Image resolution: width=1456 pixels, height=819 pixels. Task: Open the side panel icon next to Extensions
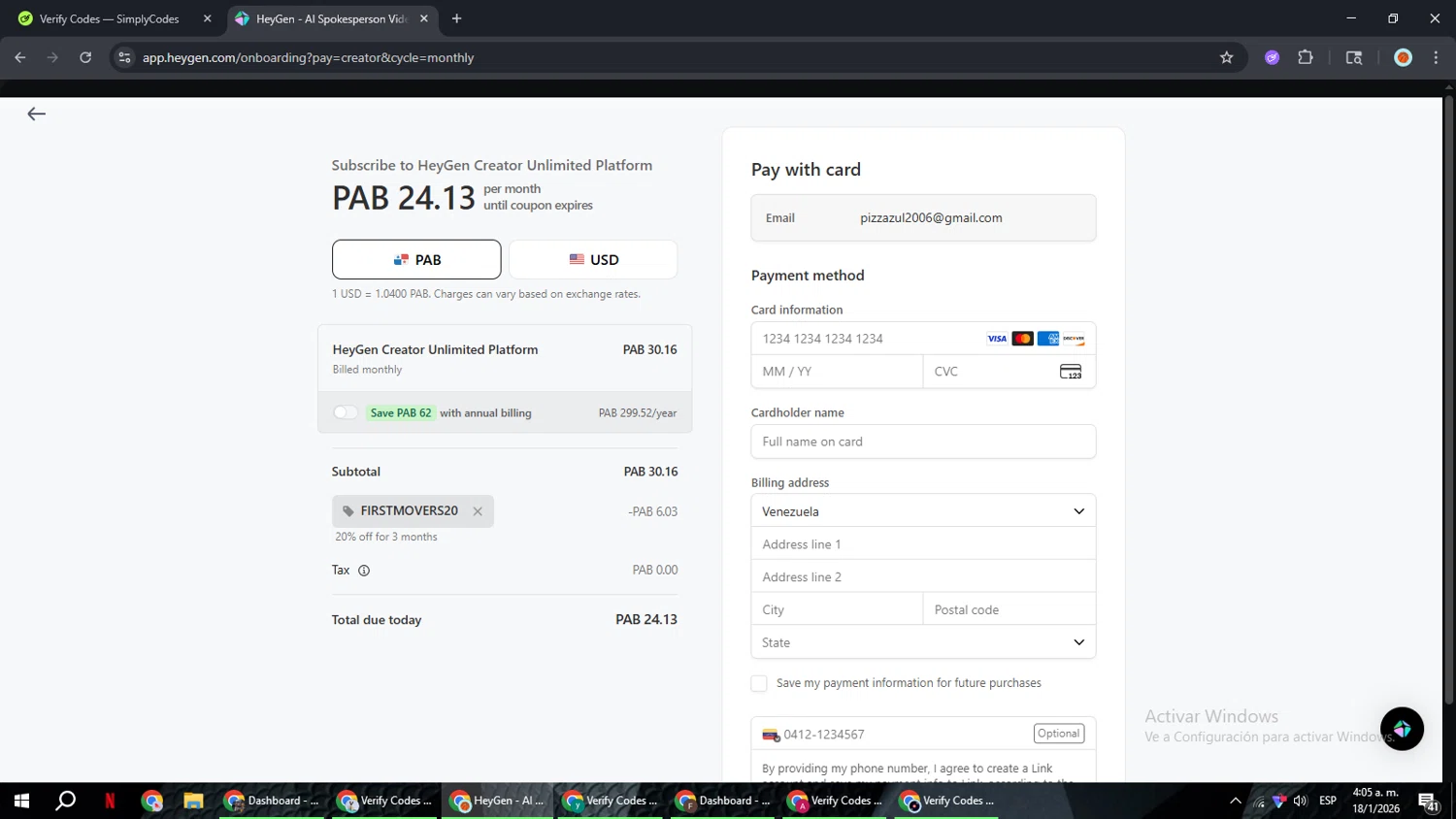[x=1354, y=57]
